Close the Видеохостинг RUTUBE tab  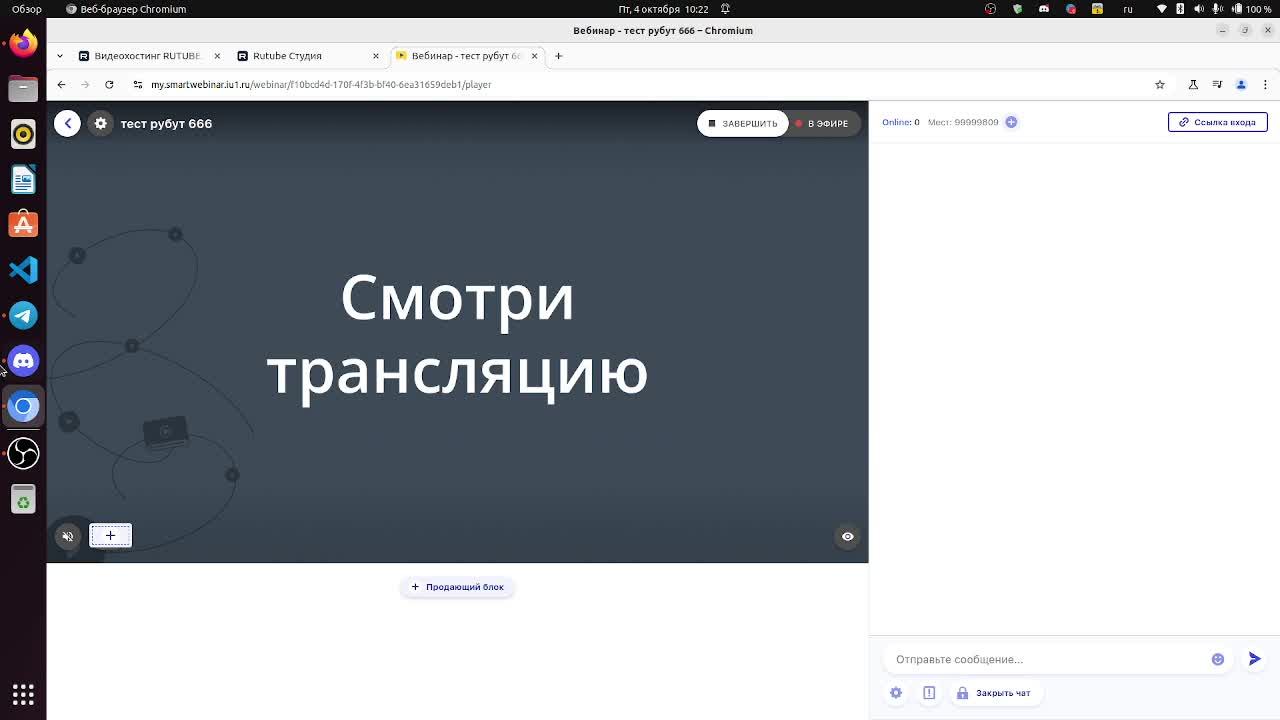pyautogui.click(x=217, y=56)
